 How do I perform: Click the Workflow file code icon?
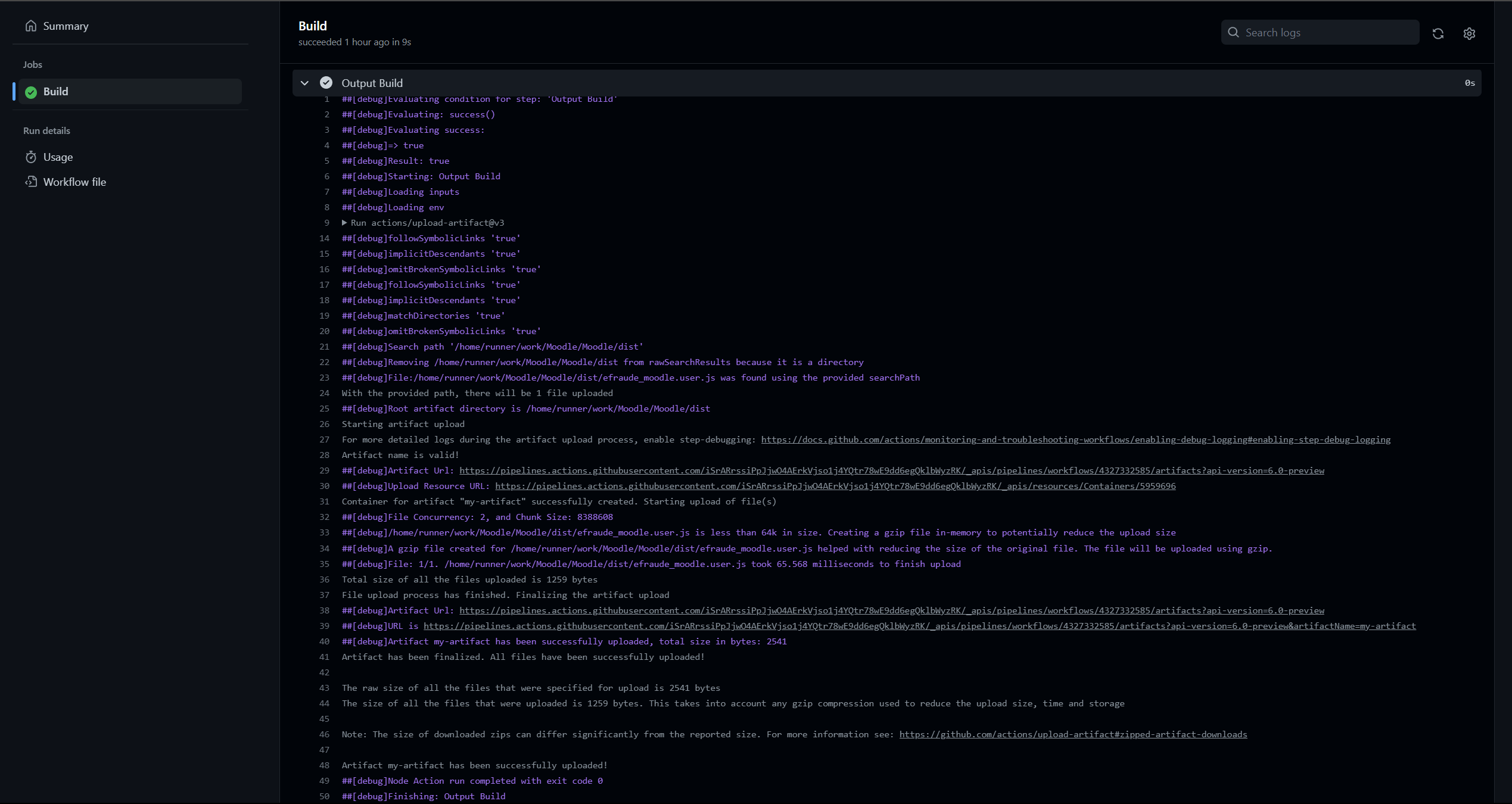[31, 182]
